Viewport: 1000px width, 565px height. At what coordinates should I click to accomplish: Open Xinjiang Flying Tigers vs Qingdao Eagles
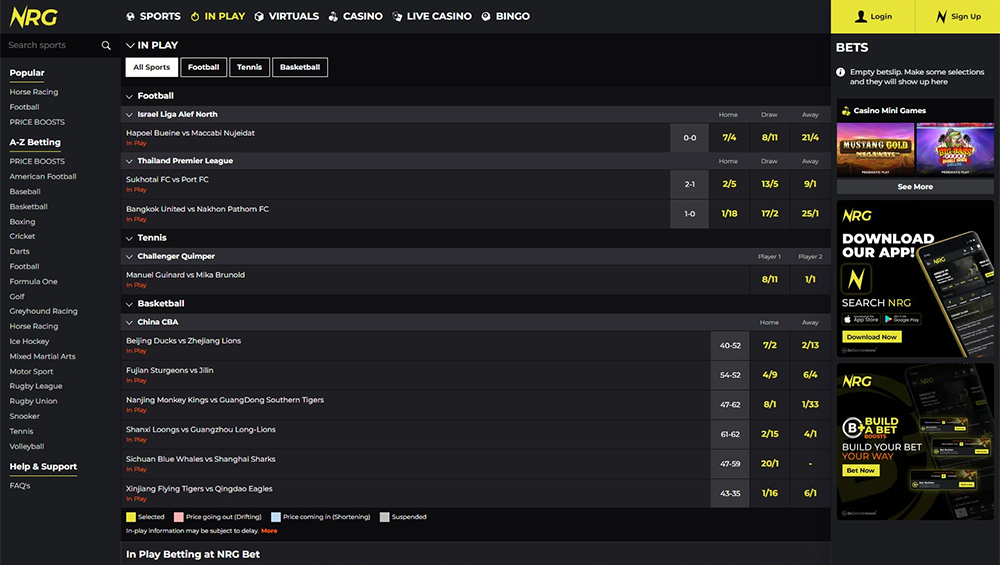(x=199, y=489)
